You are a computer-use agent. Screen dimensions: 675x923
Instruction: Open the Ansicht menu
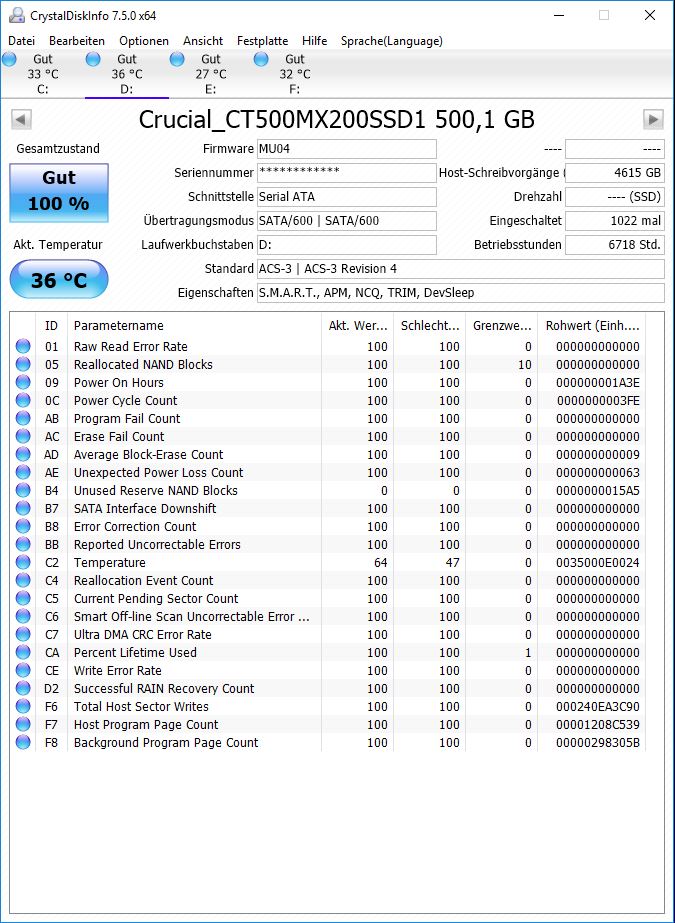pos(203,41)
